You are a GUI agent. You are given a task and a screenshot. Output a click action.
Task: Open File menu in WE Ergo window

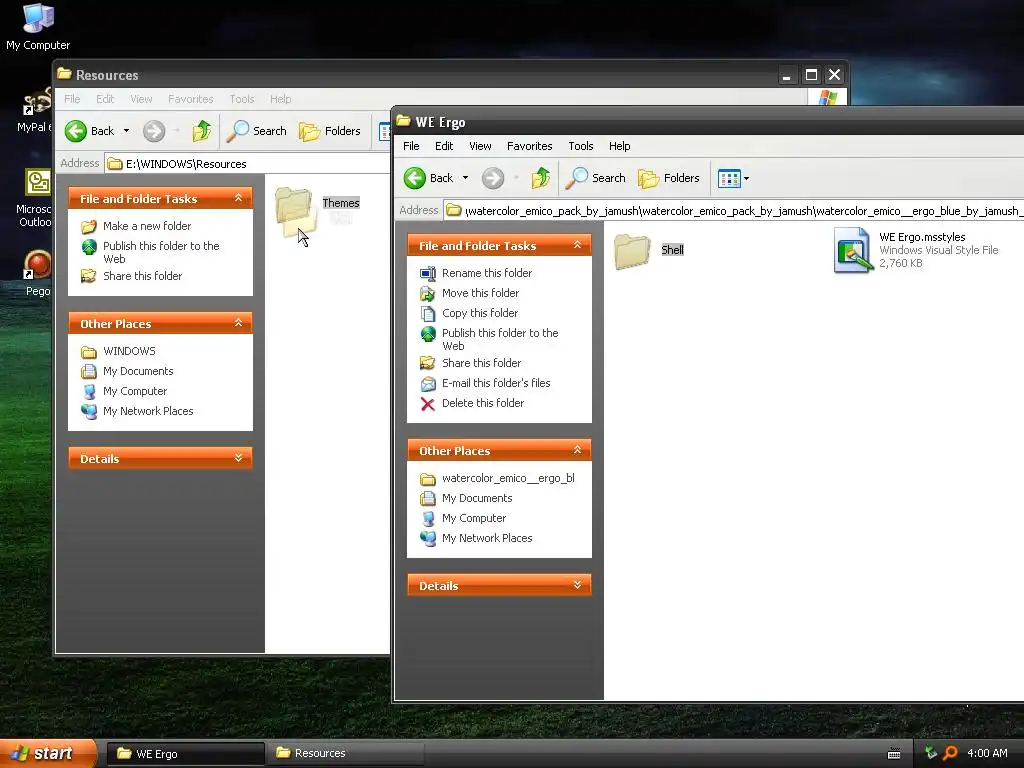pos(411,146)
